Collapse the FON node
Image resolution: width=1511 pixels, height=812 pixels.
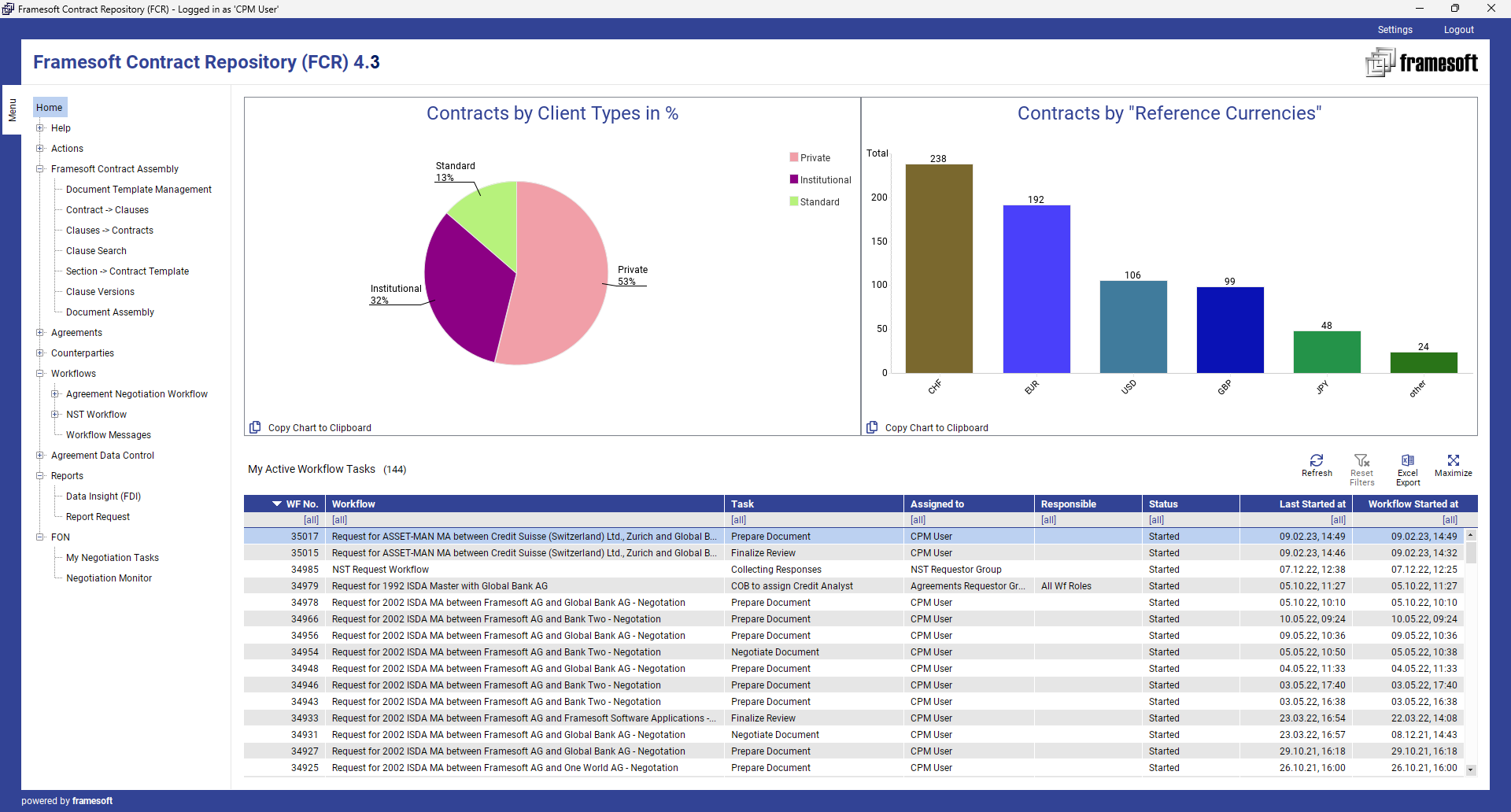tap(40, 537)
